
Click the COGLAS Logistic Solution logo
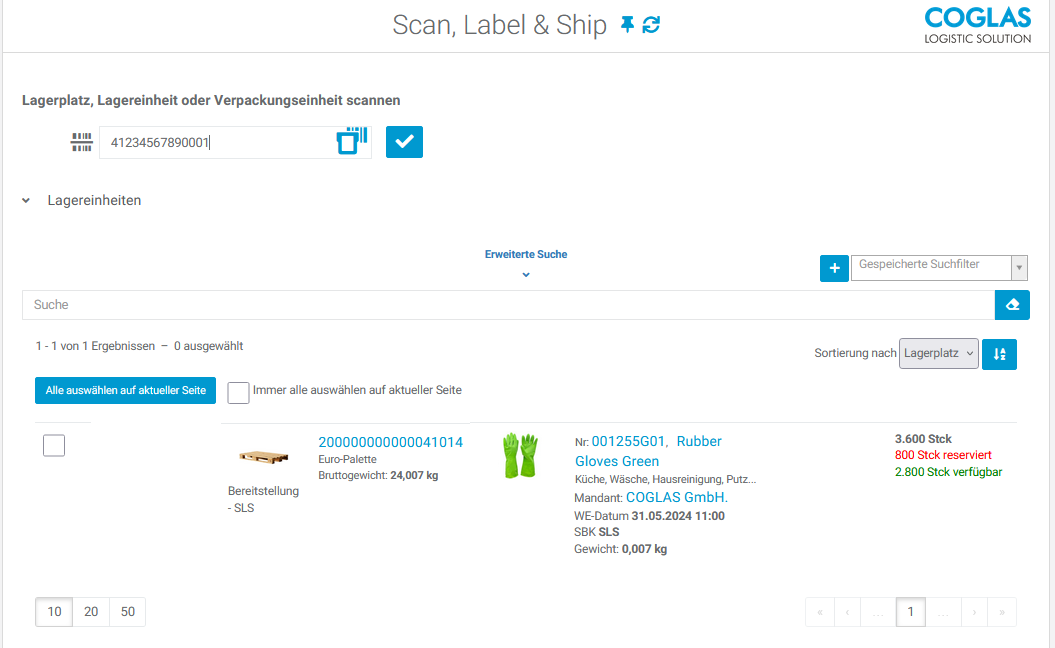coord(977,26)
